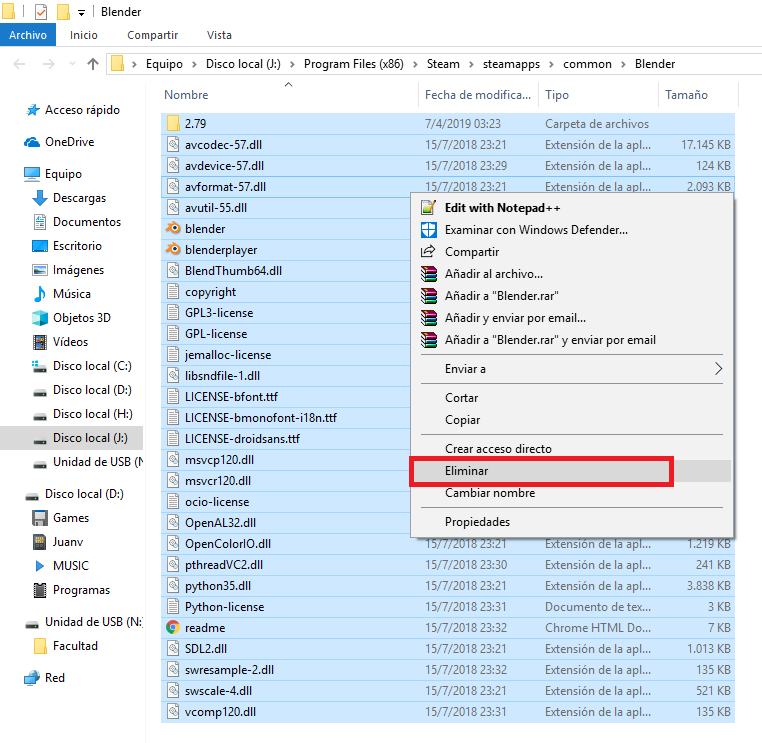
Task: Choose Copiar in the context menu
Action: (572, 420)
